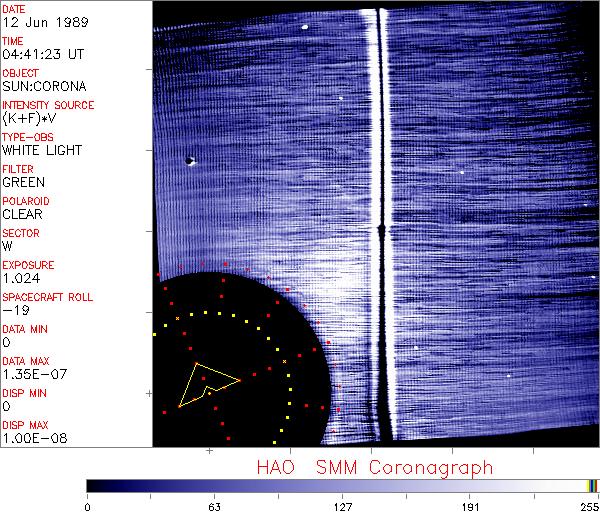600x512 pixels.
Task: Click the color bar tick label '191'
Action: point(470,507)
